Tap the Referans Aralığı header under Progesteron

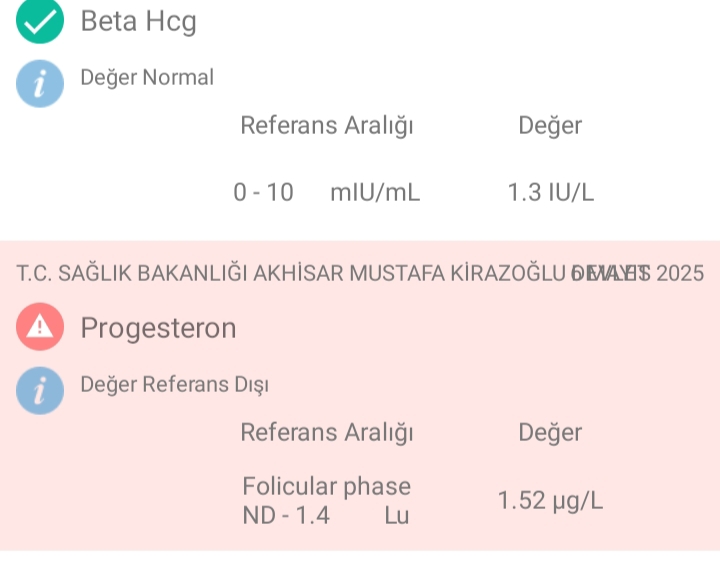(327, 433)
